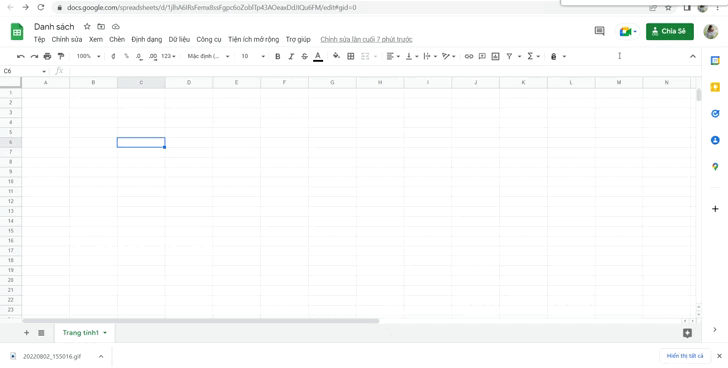Toggle italic formatting
728x368 pixels.
tap(291, 56)
